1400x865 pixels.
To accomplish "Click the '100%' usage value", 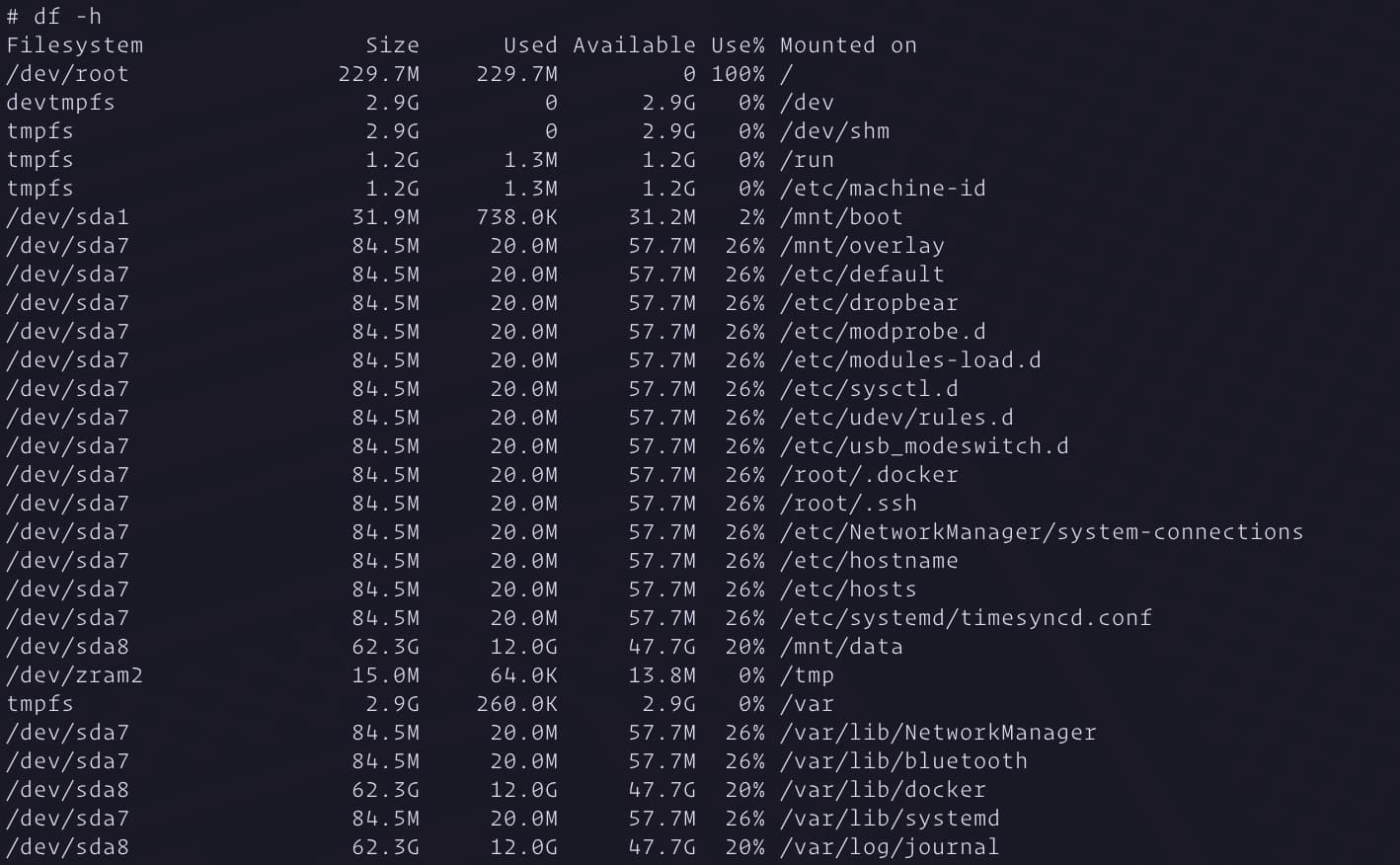I will [x=738, y=74].
